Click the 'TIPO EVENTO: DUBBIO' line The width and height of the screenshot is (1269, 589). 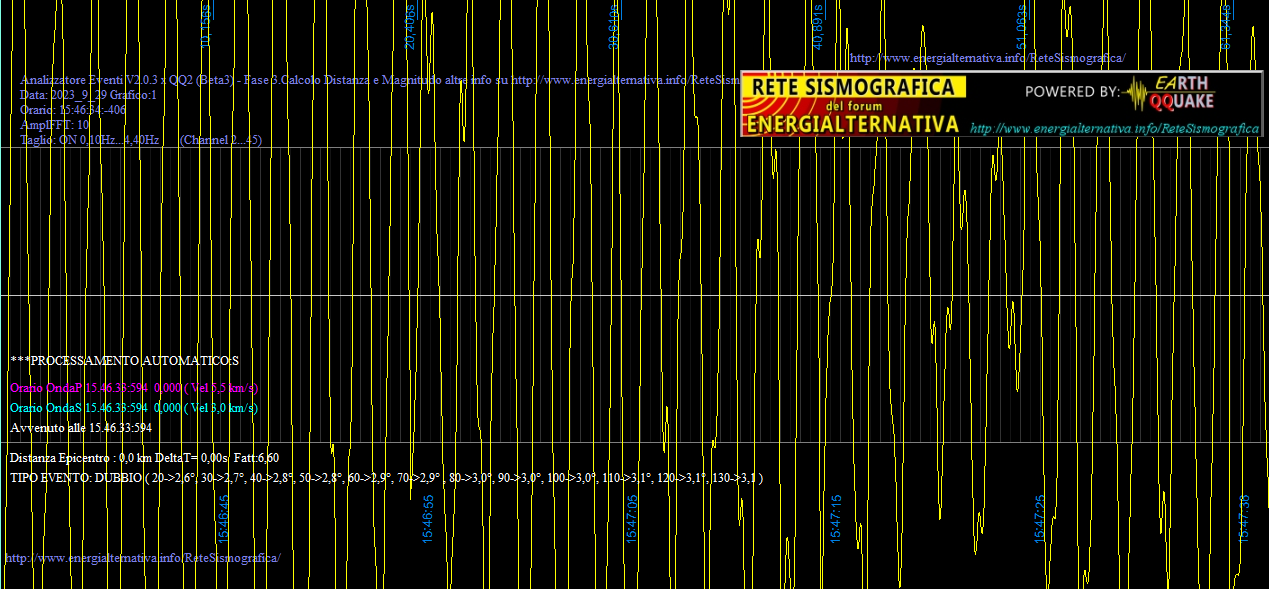387,477
